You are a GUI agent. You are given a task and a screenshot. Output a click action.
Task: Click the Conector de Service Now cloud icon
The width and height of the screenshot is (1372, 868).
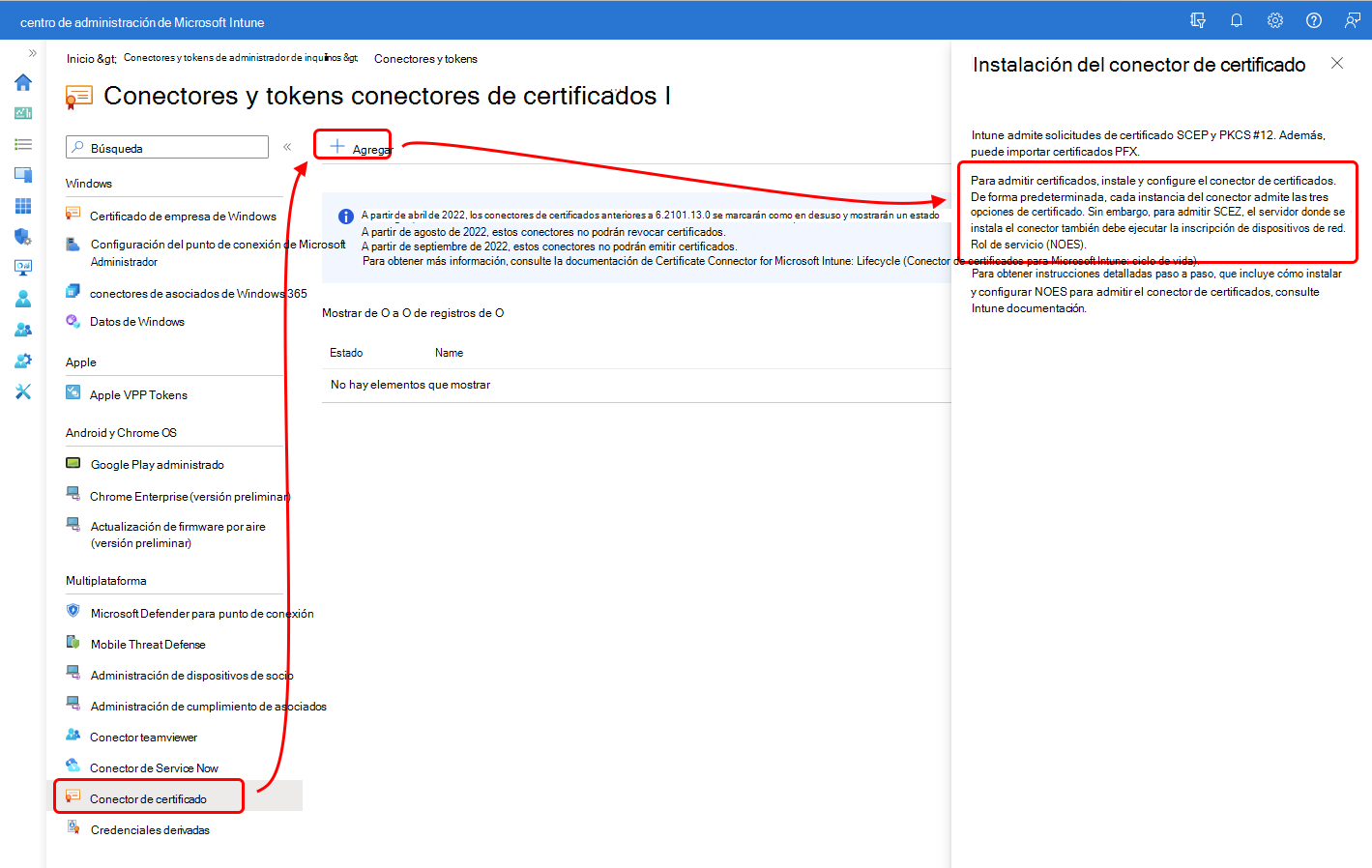(x=73, y=767)
